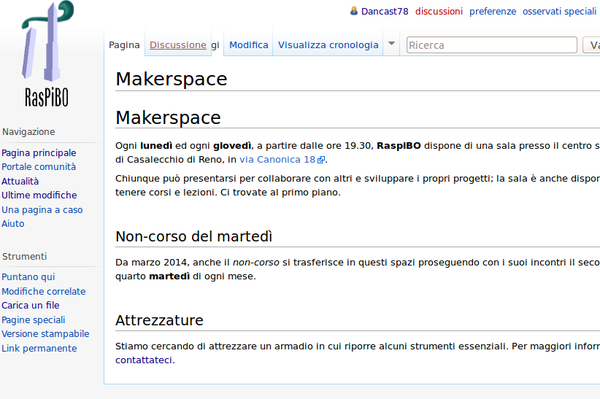Click the Vai button next to search
Image resolution: width=600 pixels, height=399 pixels.
click(x=592, y=45)
